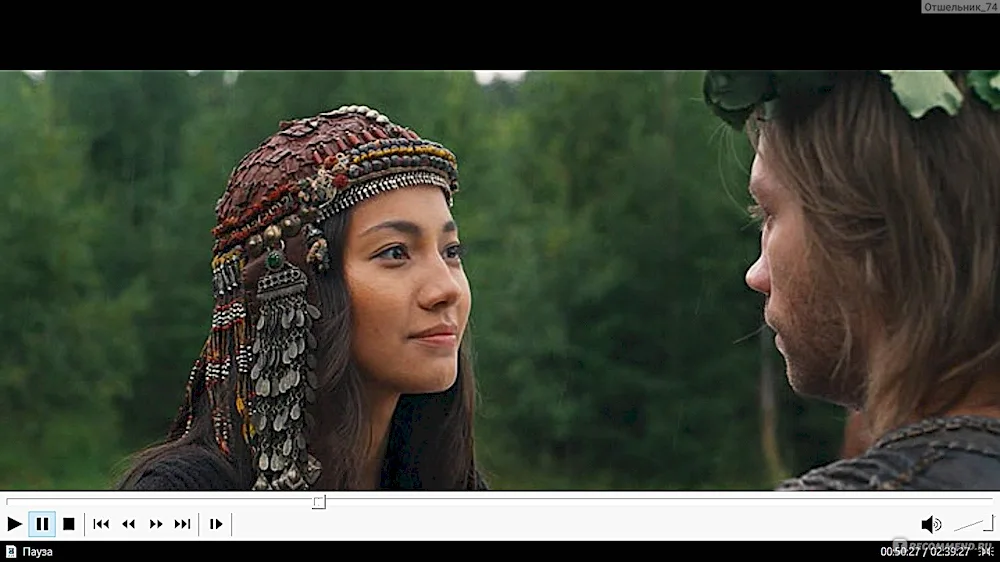The image size is (1000, 562).
Task: Skip to previous track
Action: click(x=101, y=524)
